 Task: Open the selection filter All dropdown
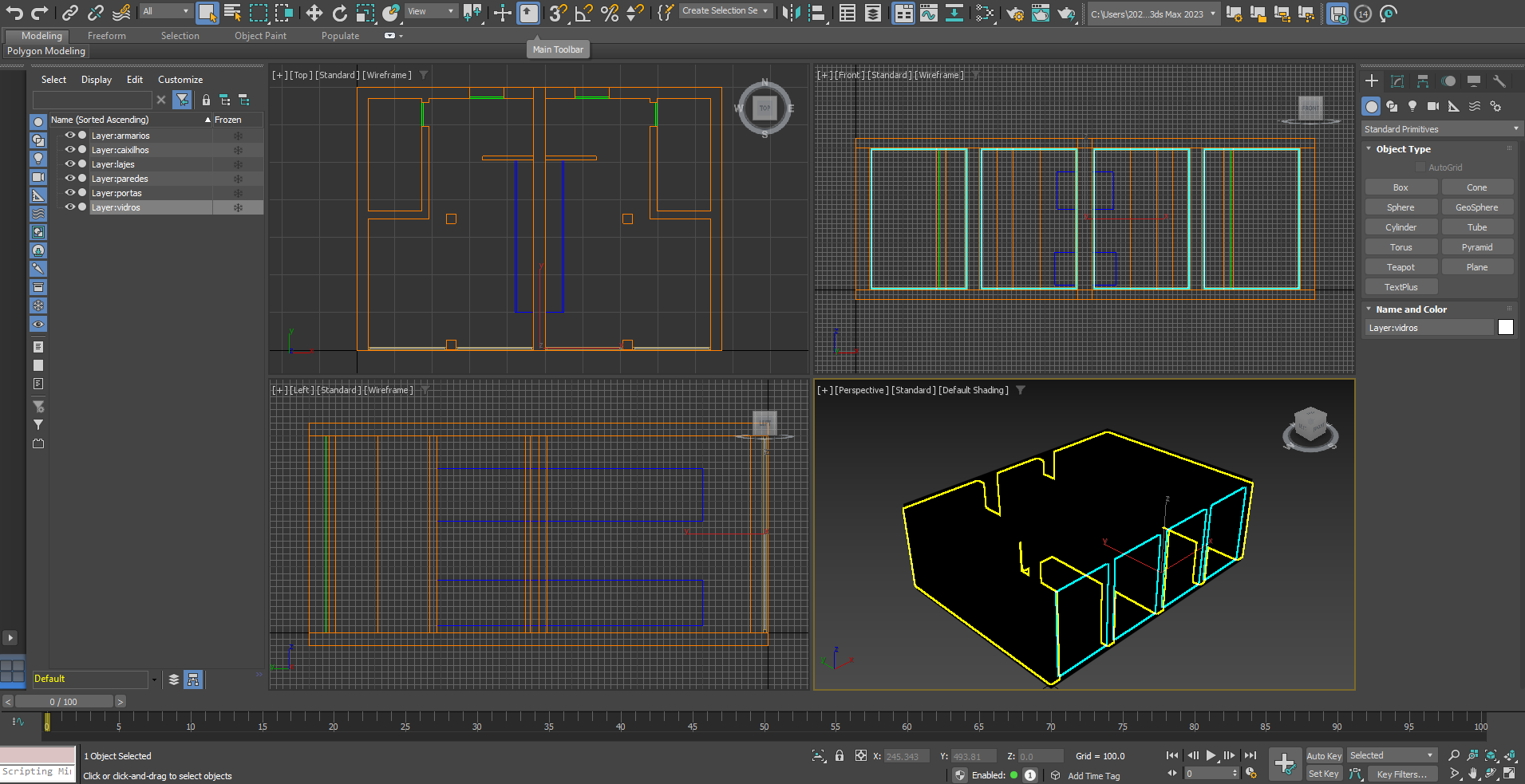(x=166, y=11)
